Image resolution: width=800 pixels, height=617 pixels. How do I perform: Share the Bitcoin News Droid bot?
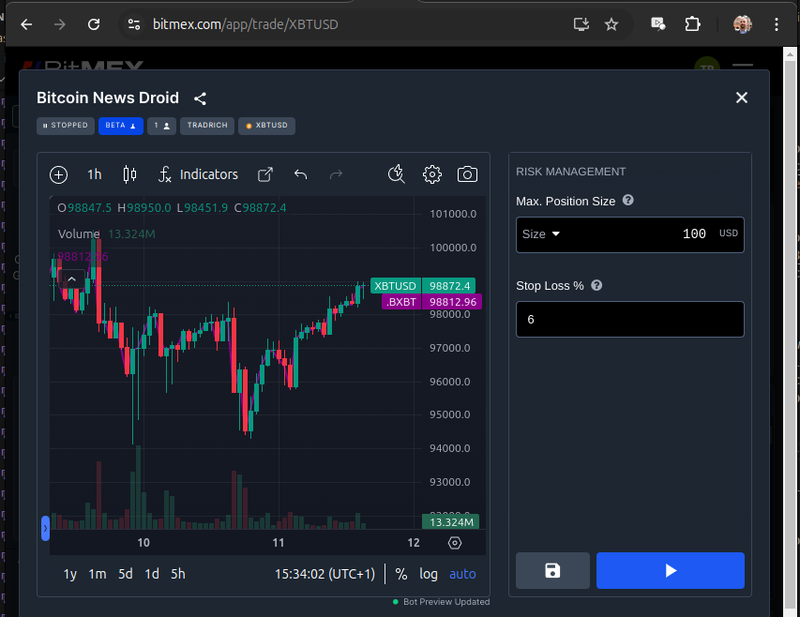200,98
